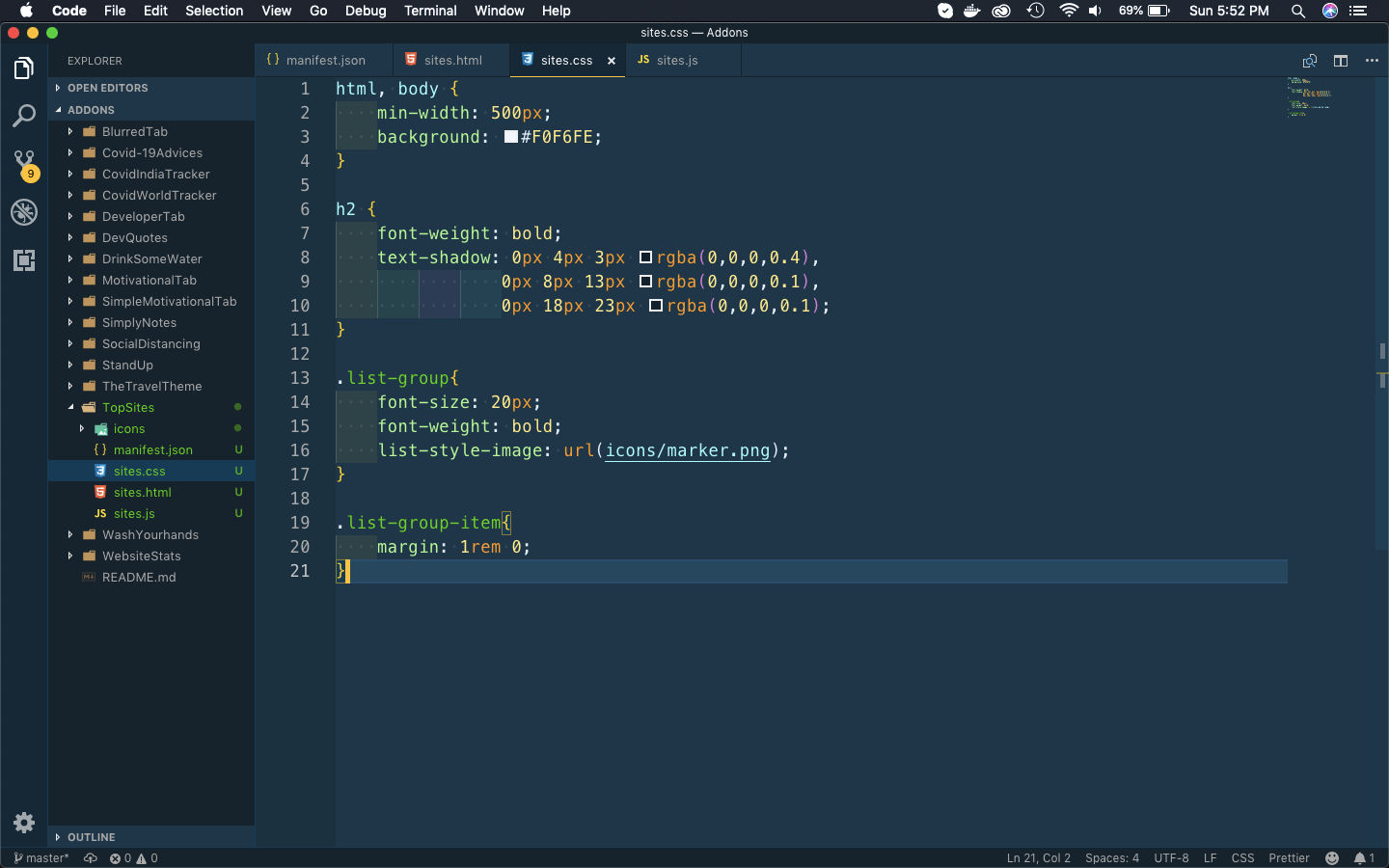Open the Extensions view icon

pyautogui.click(x=24, y=260)
